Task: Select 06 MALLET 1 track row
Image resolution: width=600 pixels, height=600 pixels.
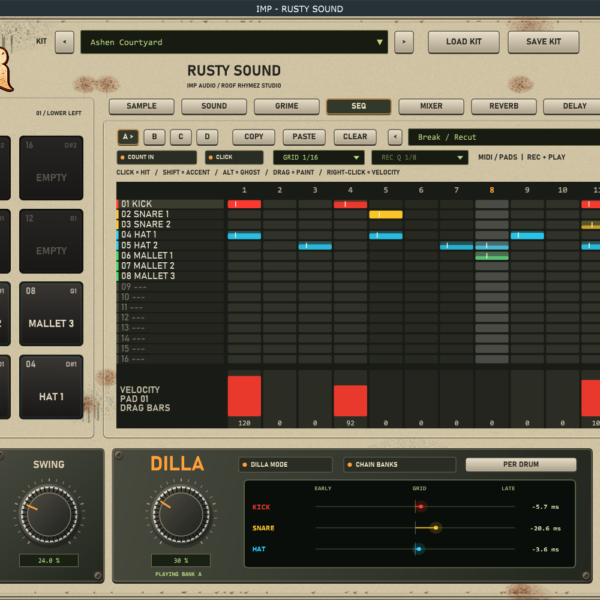Action: (170, 256)
